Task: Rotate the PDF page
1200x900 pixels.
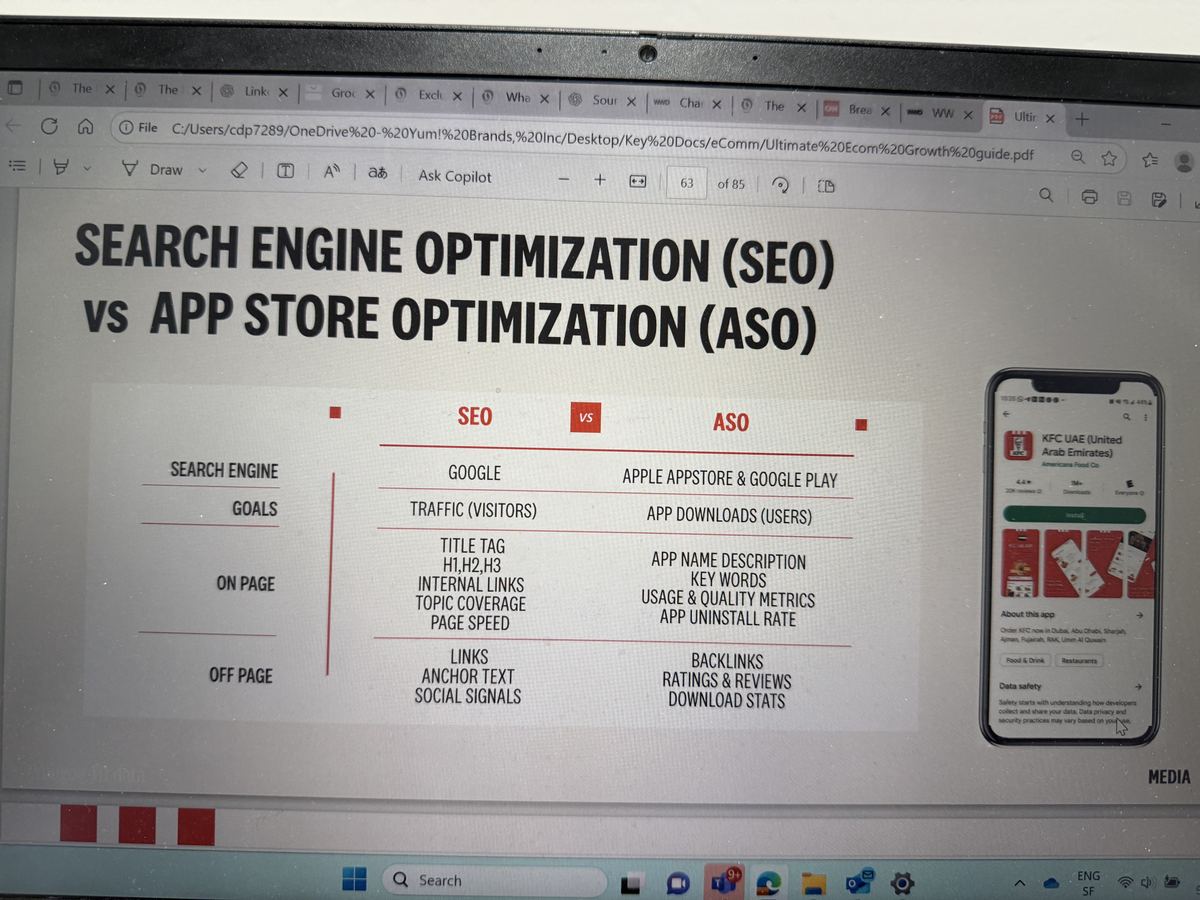Action: click(x=782, y=185)
